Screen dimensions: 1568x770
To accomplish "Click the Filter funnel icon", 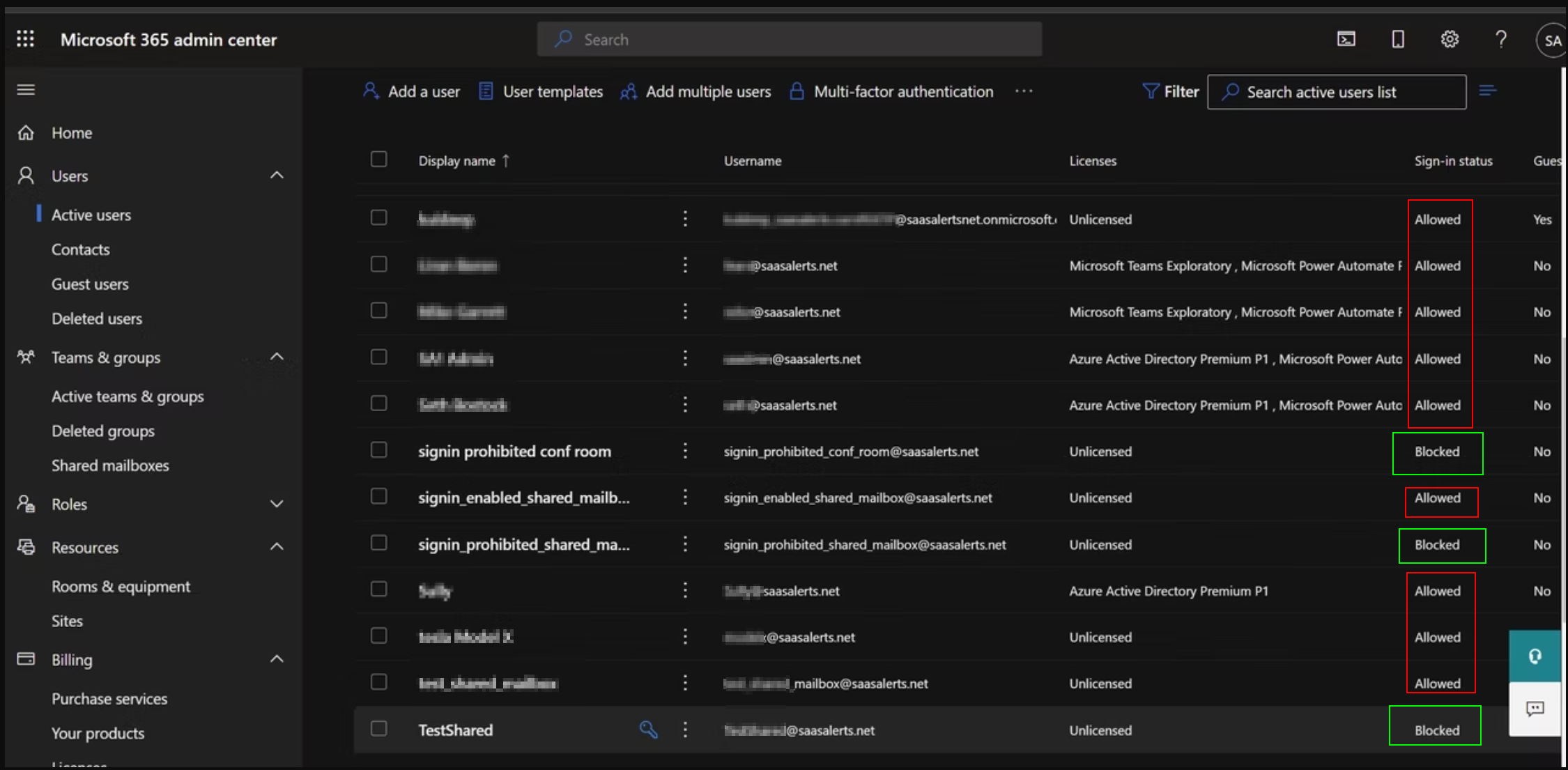I will point(1151,91).
